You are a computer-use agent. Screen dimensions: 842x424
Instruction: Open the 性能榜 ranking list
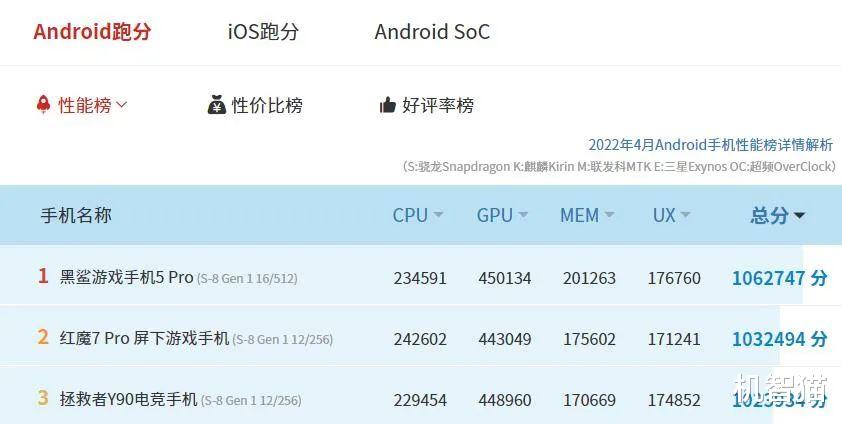click(x=85, y=105)
